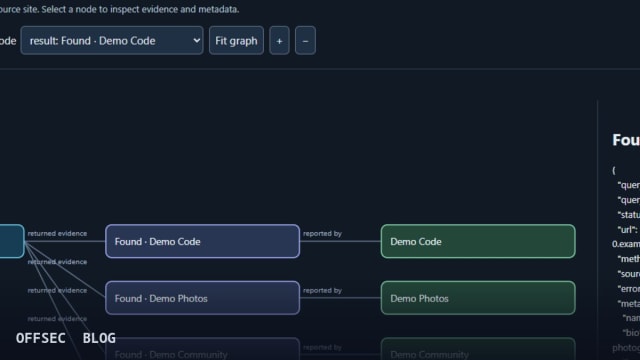Zoom in with the plus button

tap(279, 40)
